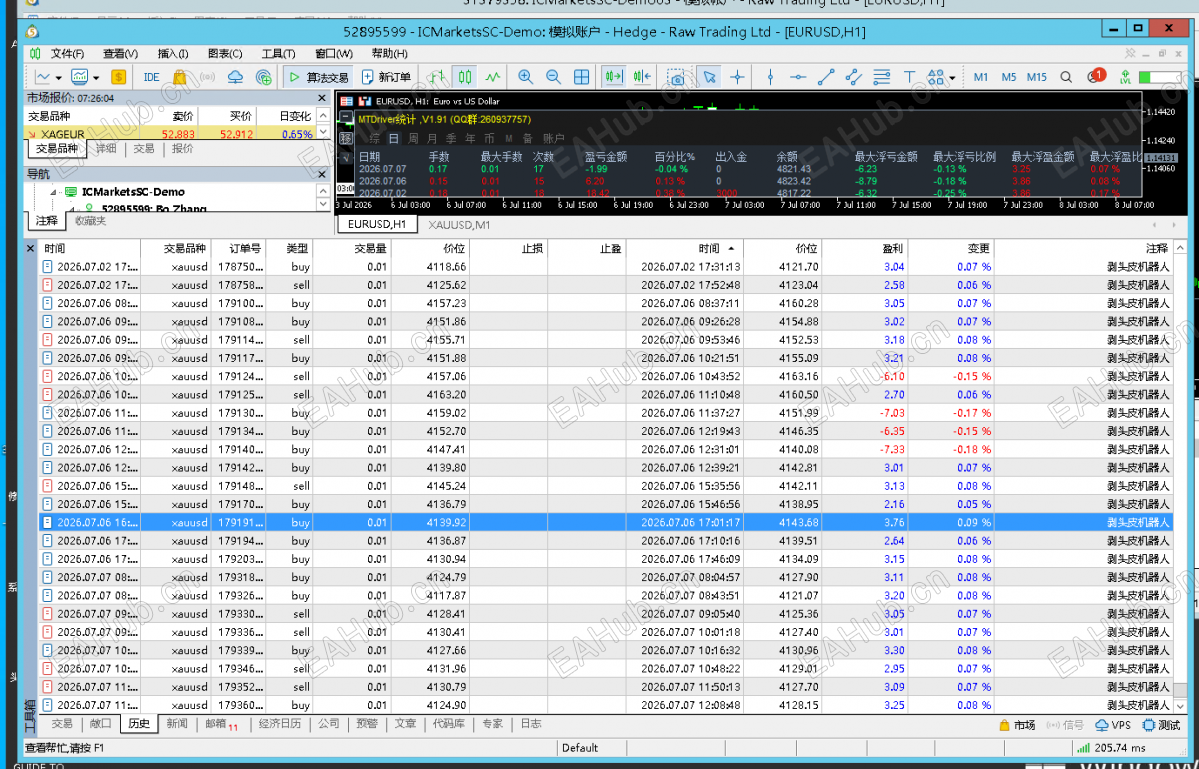Viewport: 1199px width, 769px height.
Task: Open the 日志 tab in toolbox
Action: [531, 723]
